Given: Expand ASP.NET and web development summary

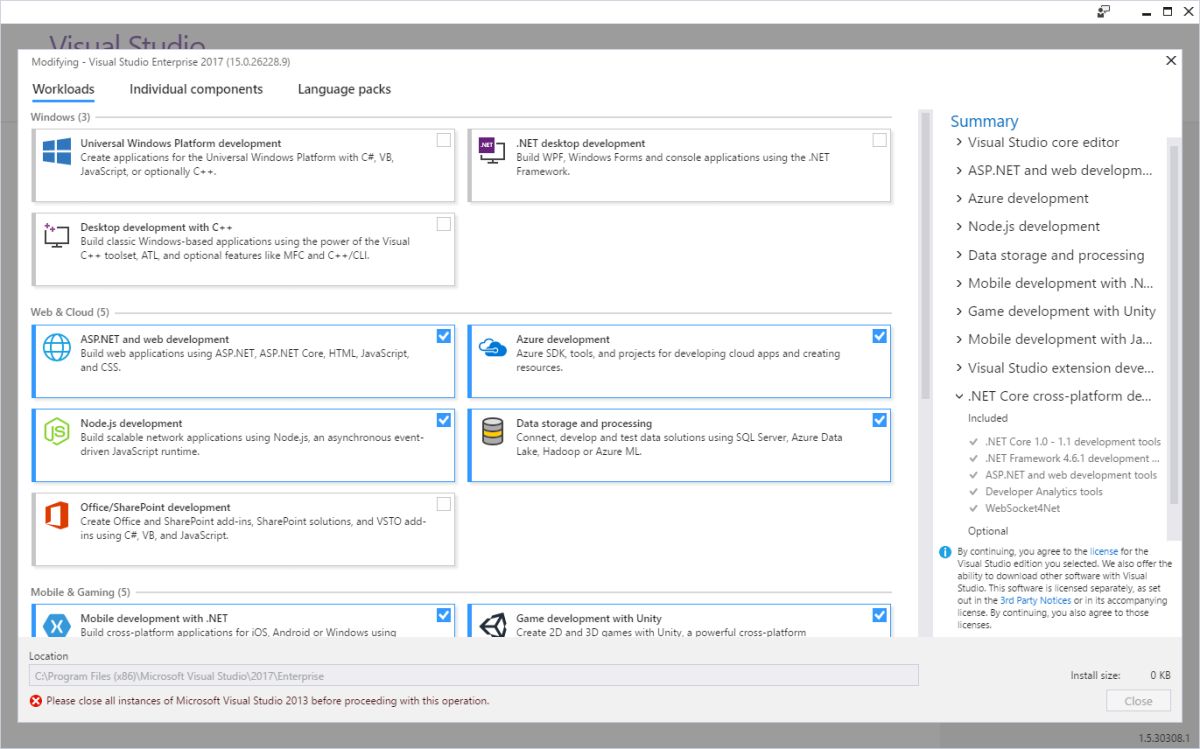Looking at the screenshot, I should click(x=960, y=170).
